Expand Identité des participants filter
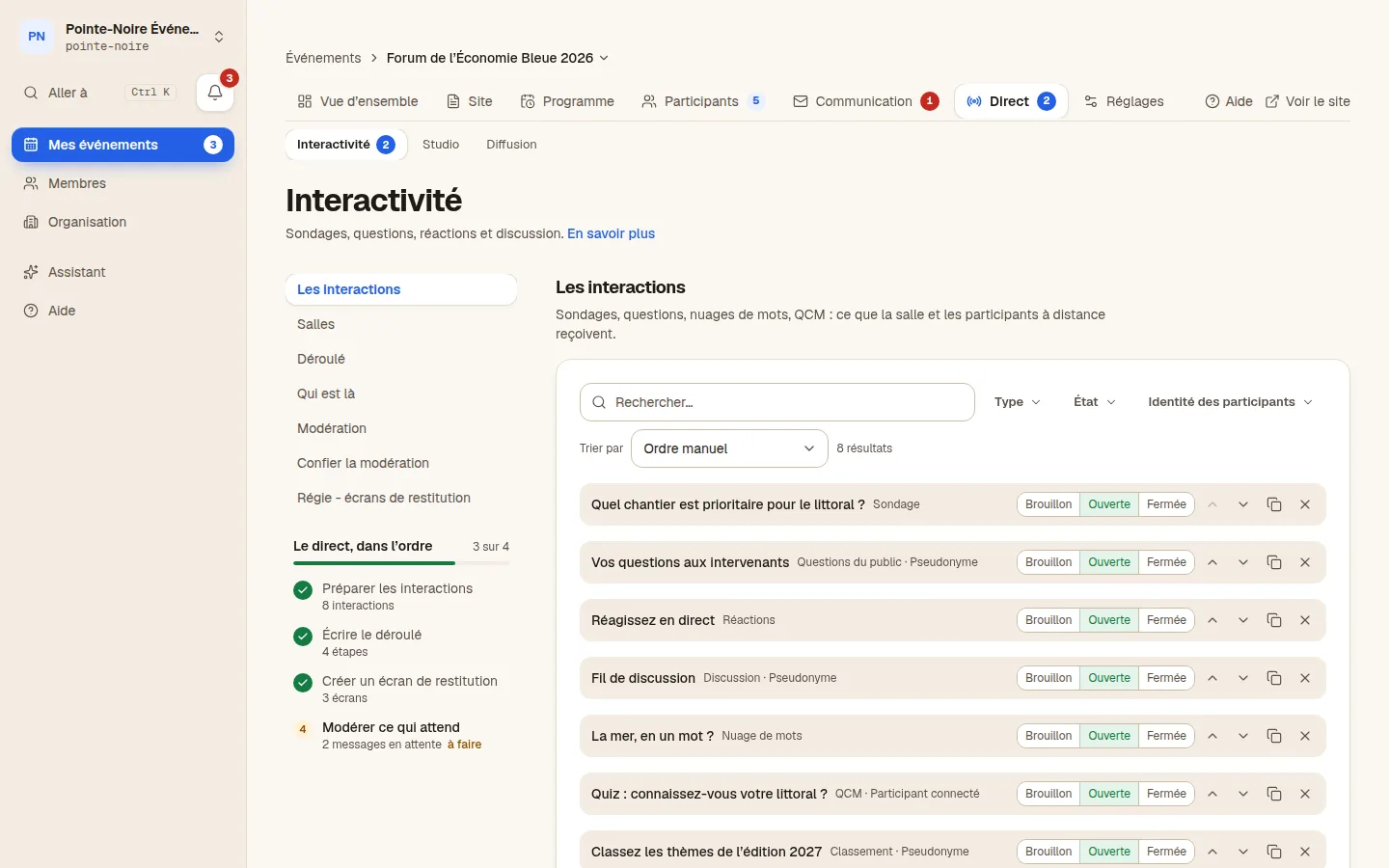The height and width of the screenshot is (868, 1389). click(1230, 402)
